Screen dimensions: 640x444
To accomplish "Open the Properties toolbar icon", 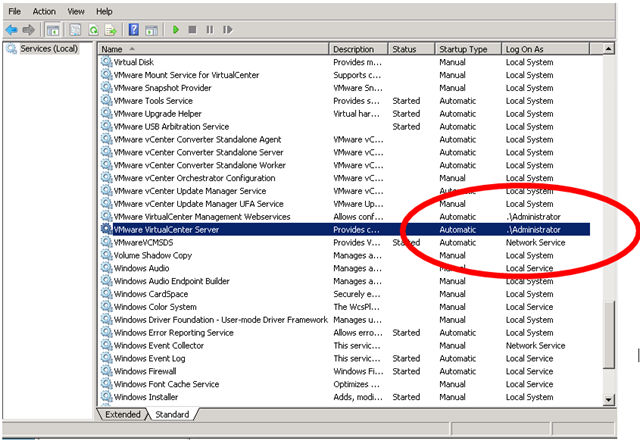I will pyautogui.click(x=75, y=30).
